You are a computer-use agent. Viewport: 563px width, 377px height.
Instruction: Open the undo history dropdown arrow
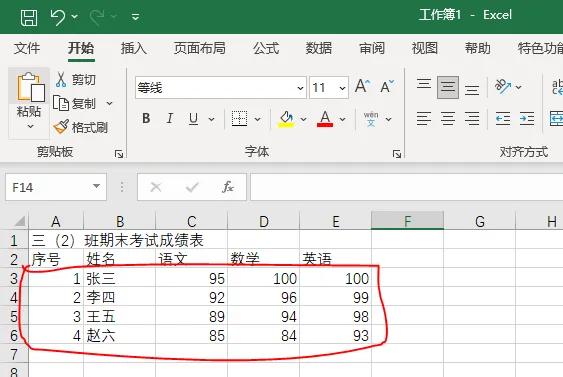pos(75,17)
